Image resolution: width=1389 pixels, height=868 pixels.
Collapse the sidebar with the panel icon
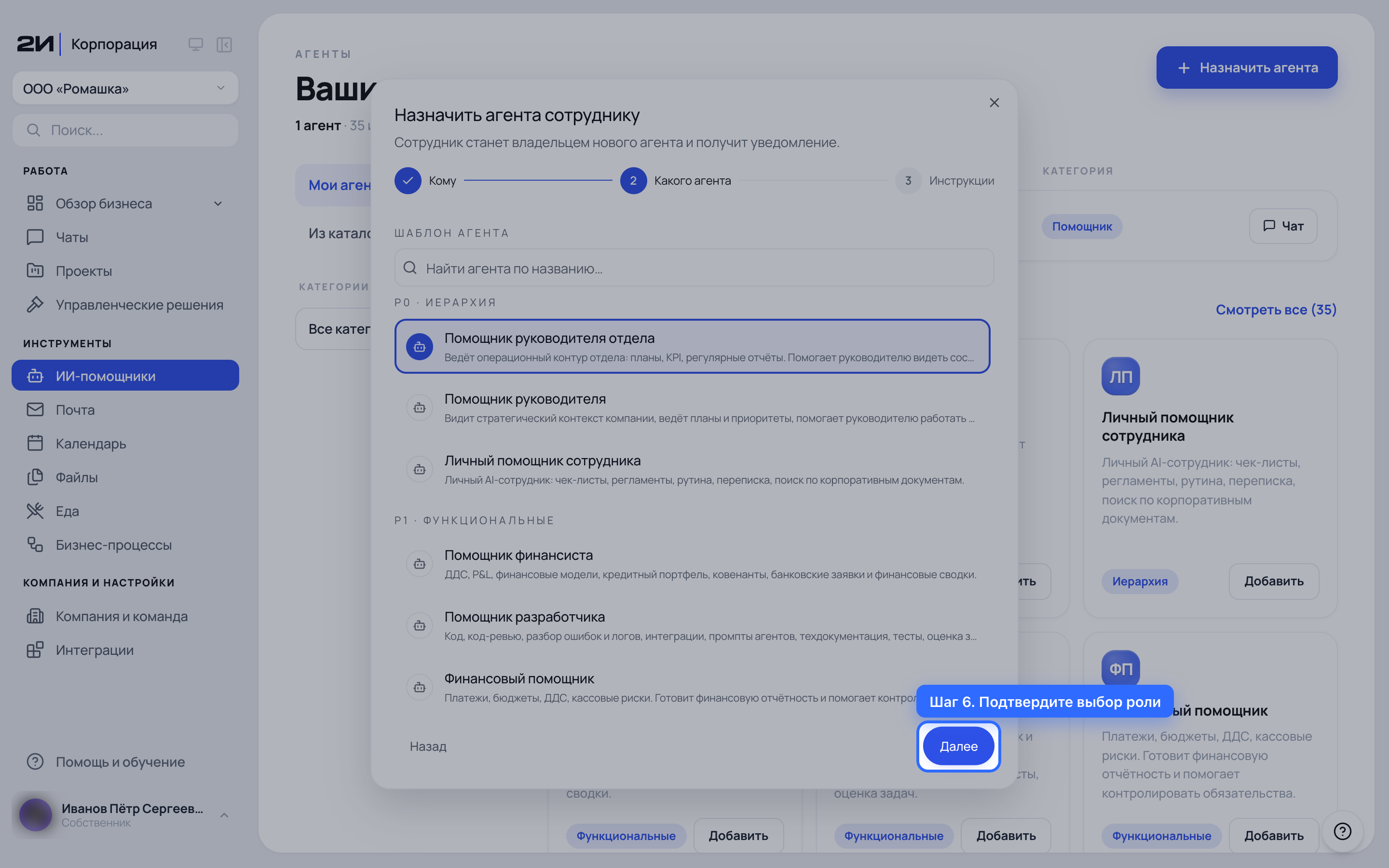point(224,44)
